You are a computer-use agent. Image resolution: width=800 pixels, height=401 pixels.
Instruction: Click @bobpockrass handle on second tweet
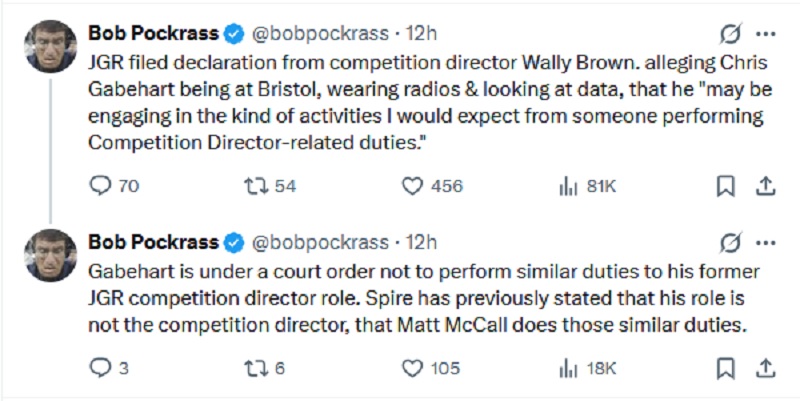(x=318, y=243)
